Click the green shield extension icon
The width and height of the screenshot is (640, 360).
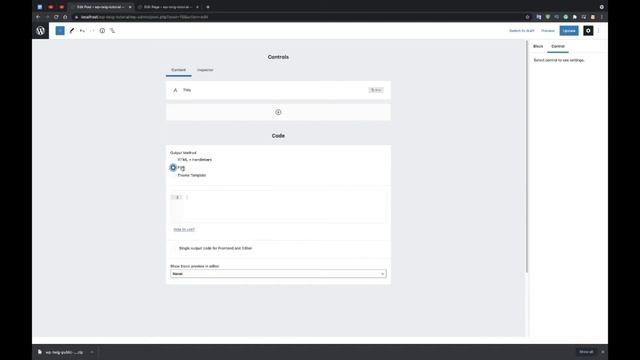click(548, 17)
